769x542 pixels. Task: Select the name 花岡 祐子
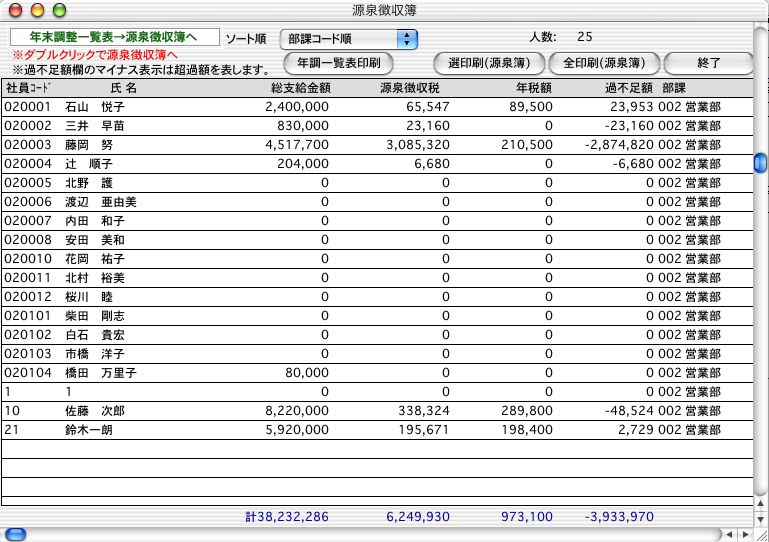pyautogui.click(x=95, y=259)
